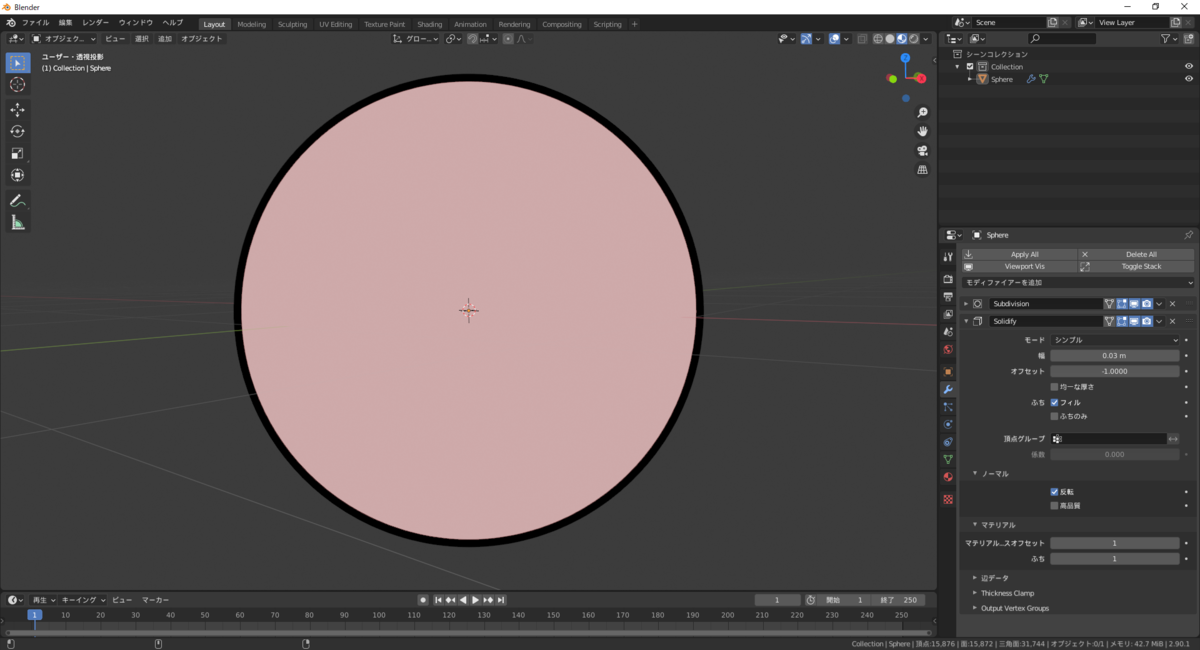
Task: Click the Delete All button
Action: point(1140,253)
